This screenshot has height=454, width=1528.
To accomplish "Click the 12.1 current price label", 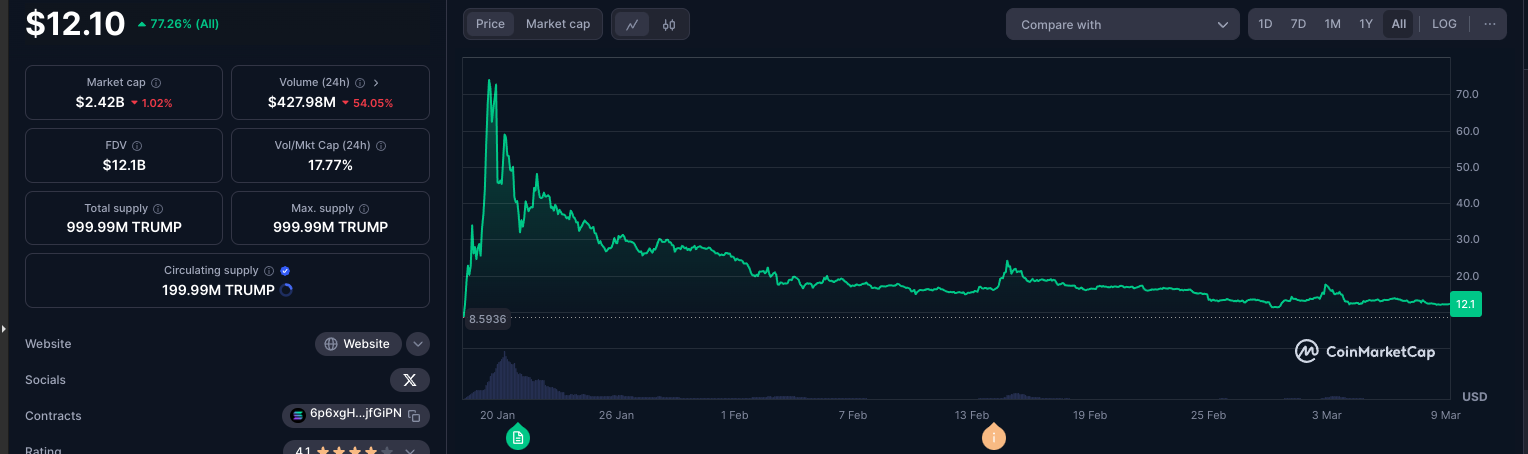I will 1465,304.
